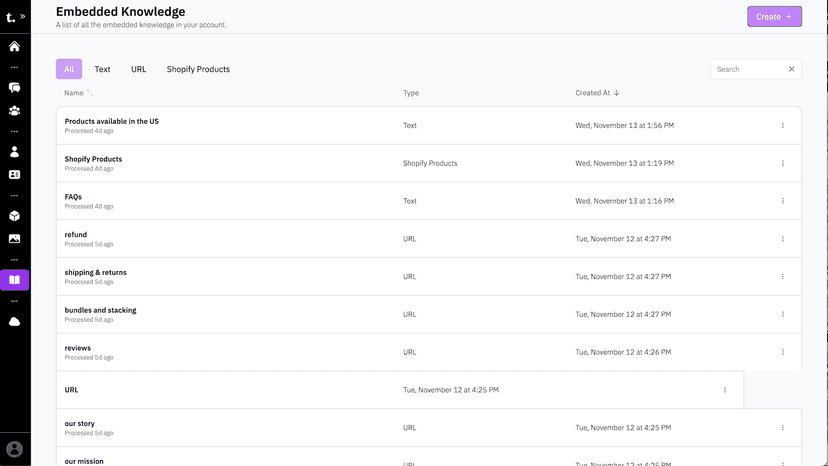Focus the Search input field

749,69
